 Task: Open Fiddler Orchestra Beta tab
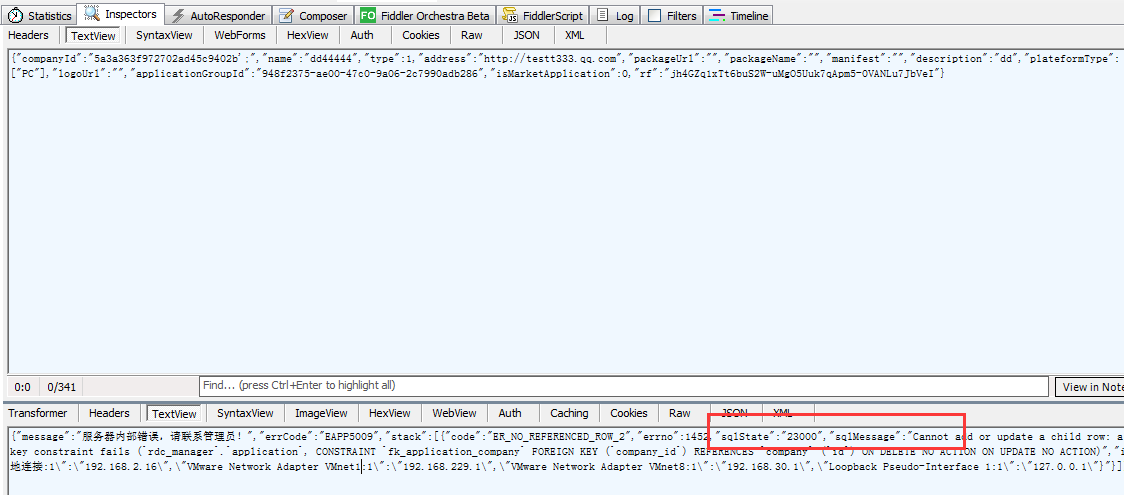coord(425,15)
